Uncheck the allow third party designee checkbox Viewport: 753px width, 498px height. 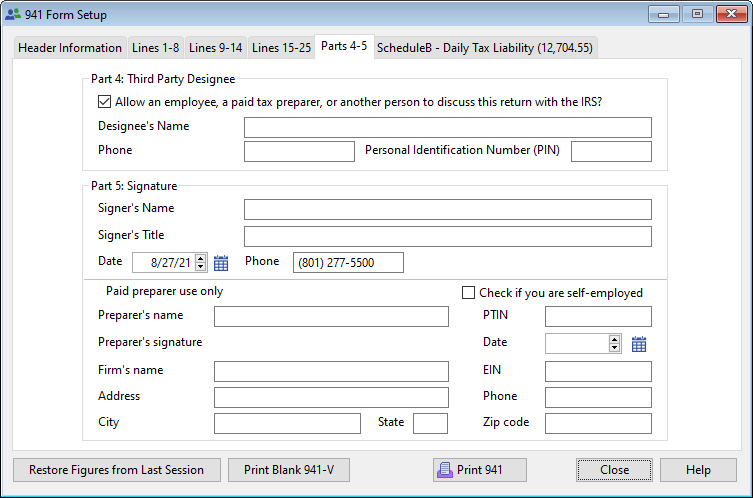[x=105, y=101]
